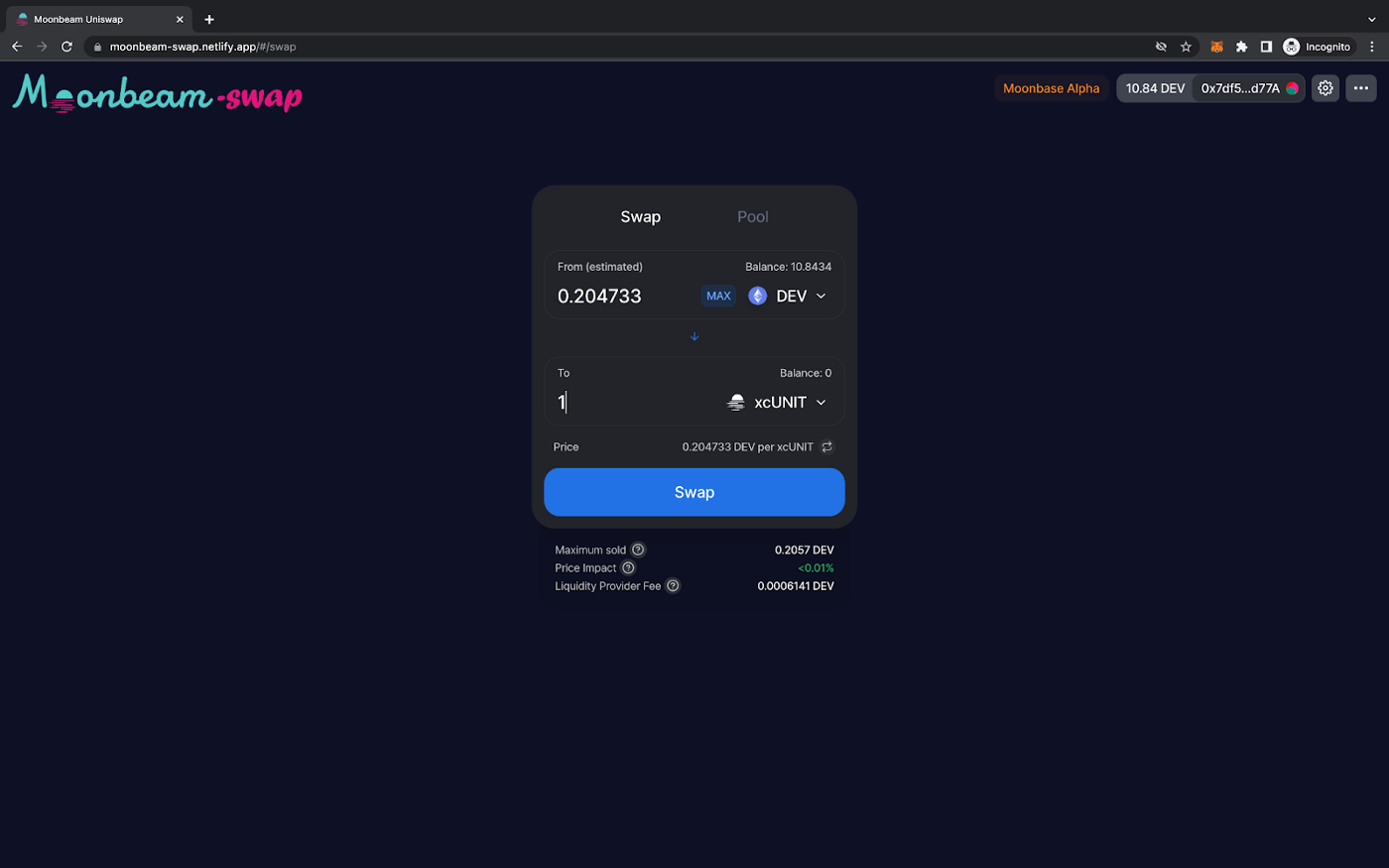Show Price Impact help icon

[628, 567]
